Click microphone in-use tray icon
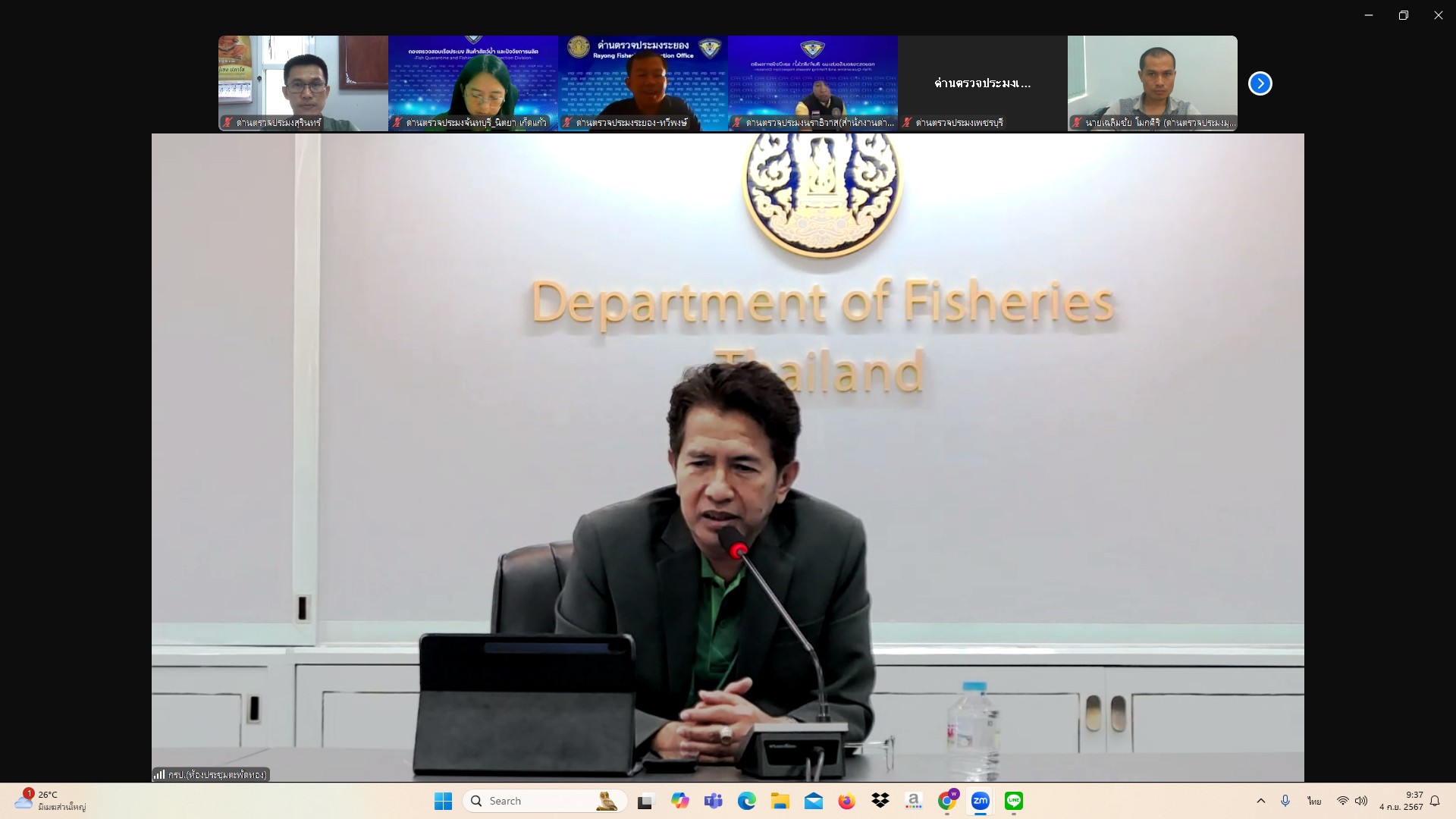The width and height of the screenshot is (1456, 819). [1285, 801]
